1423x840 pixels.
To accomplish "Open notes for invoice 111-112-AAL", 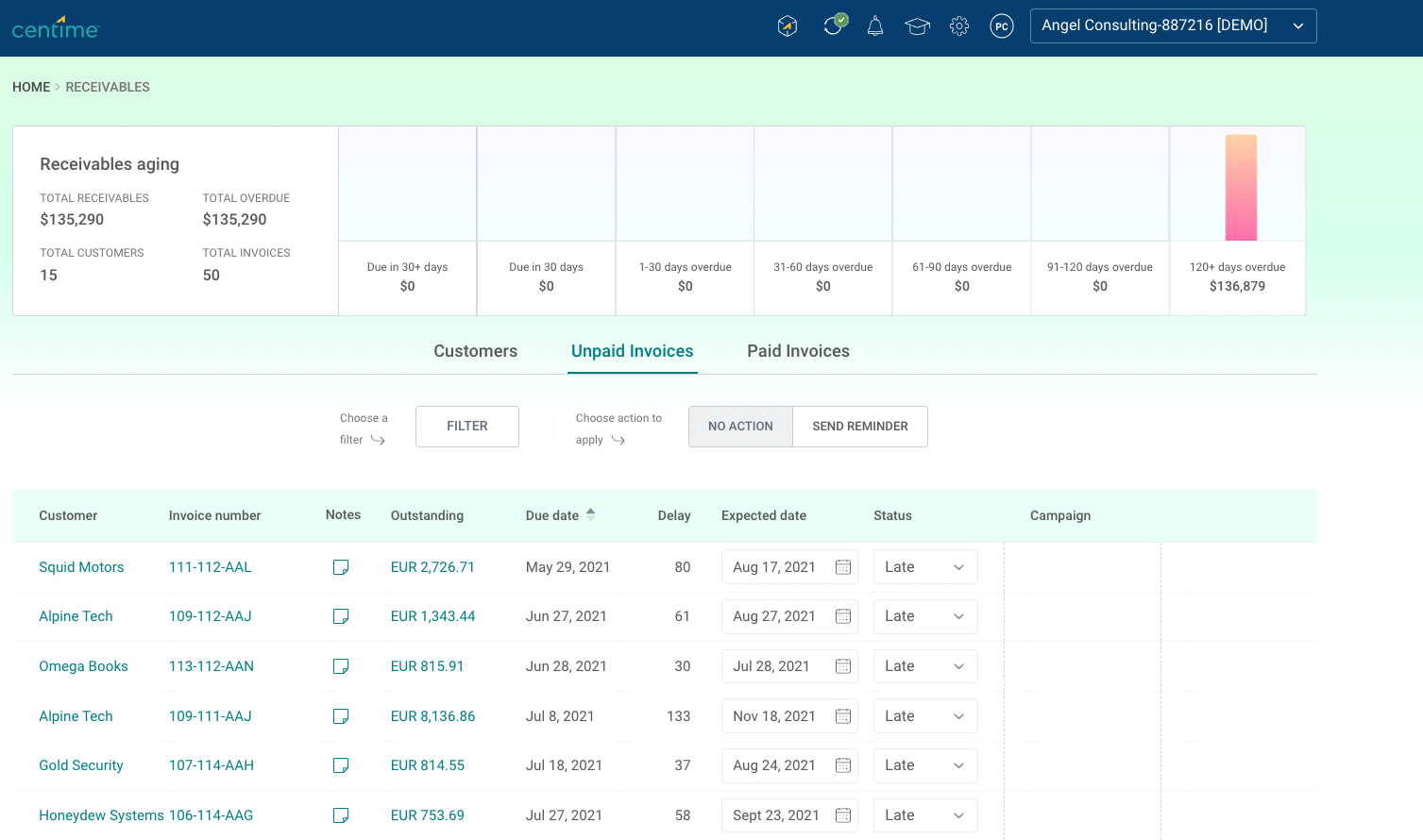I will (341, 567).
